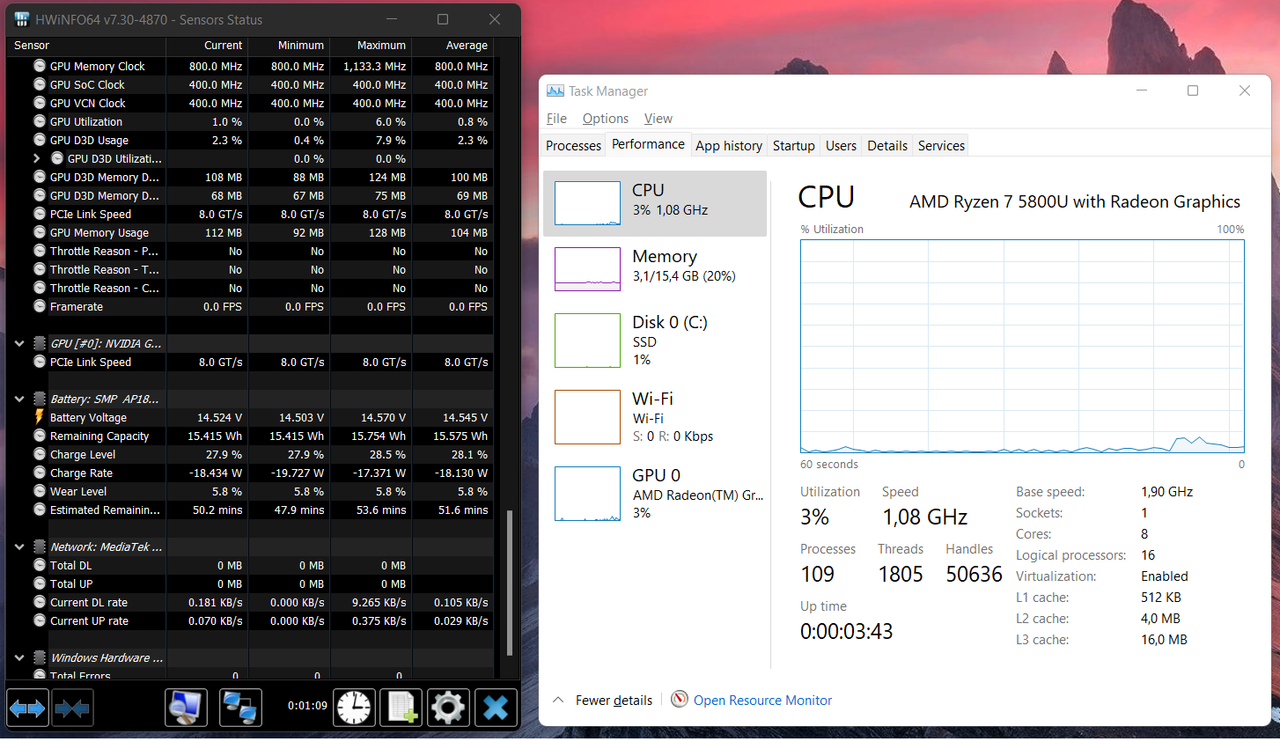Select the Current UP rate row
This screenshot has height=740, width=1280.
250,621
